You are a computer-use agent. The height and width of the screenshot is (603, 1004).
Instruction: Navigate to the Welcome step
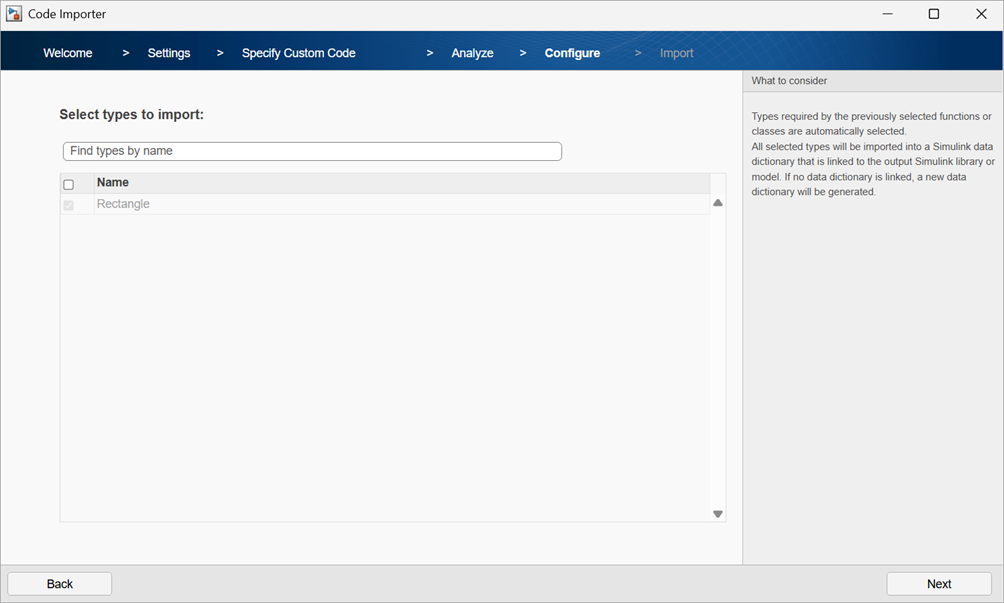pos(67,52)
